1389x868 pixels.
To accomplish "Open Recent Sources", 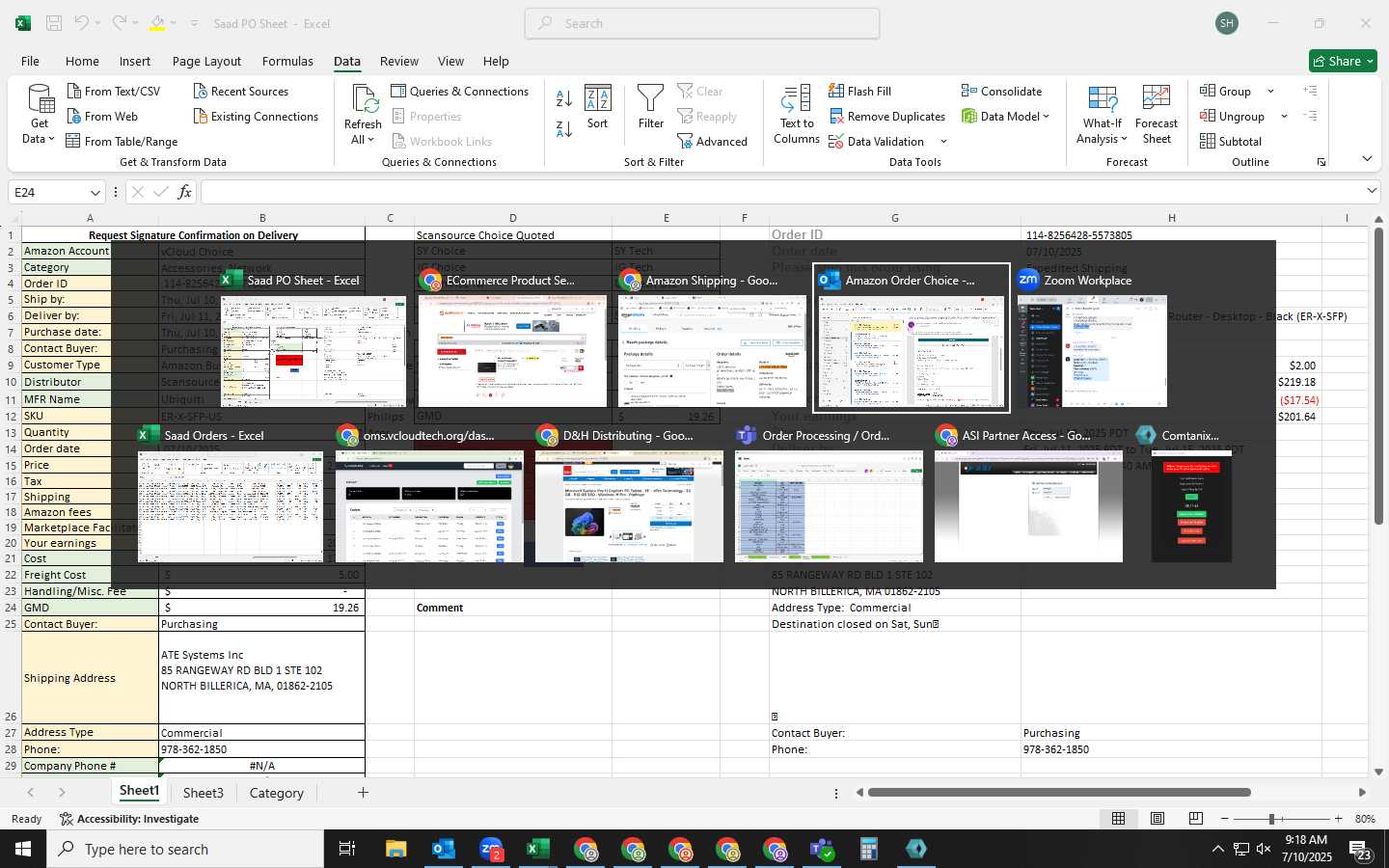I will click(x=240, y=91).
